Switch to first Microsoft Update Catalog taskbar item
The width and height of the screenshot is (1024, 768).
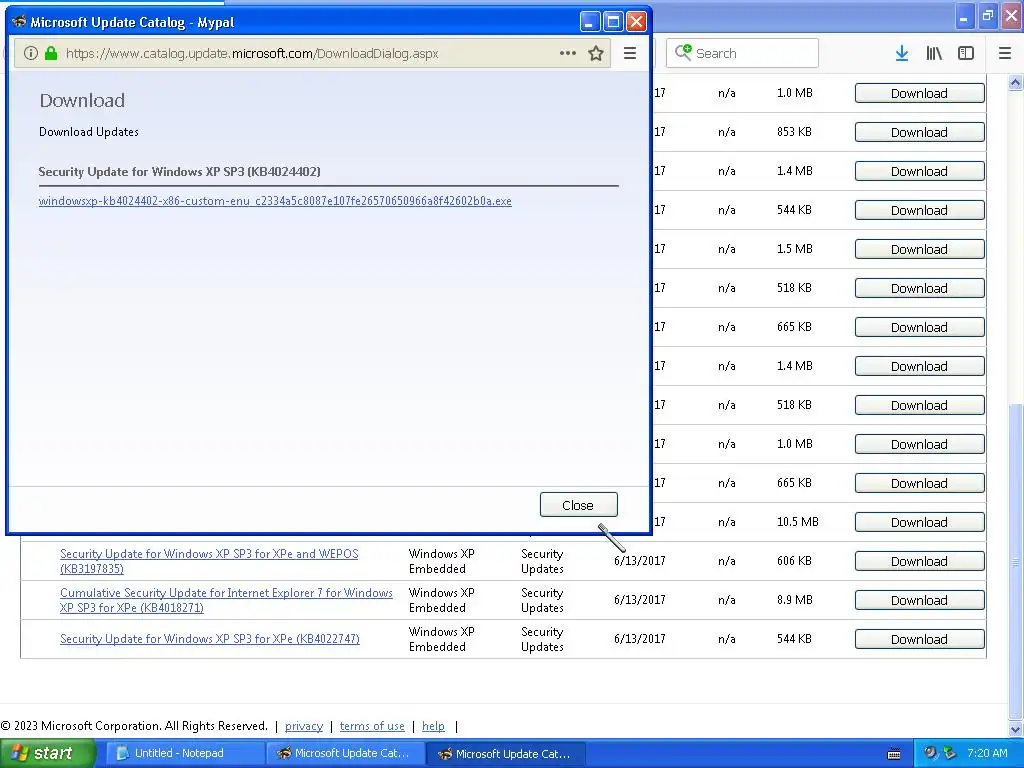click(345, 754)
